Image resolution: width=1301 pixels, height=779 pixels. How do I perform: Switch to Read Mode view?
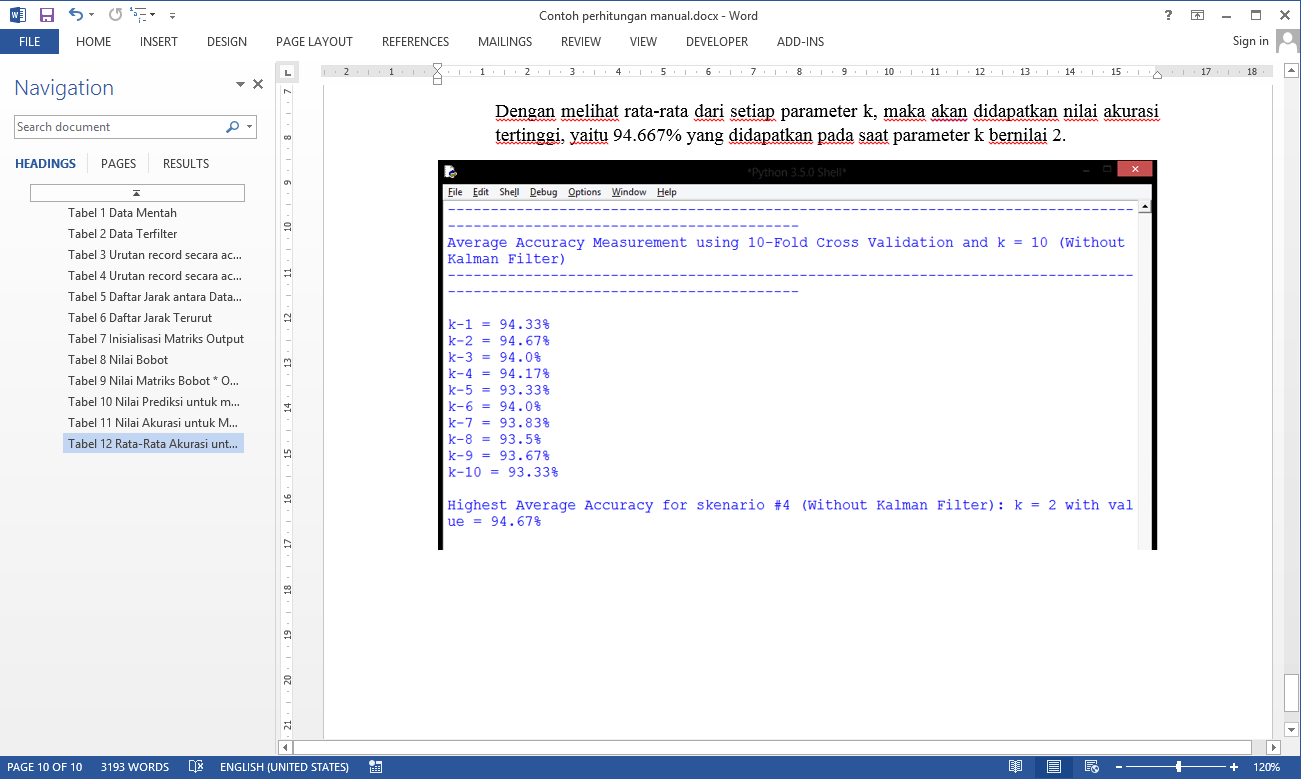coord(1015,767)
